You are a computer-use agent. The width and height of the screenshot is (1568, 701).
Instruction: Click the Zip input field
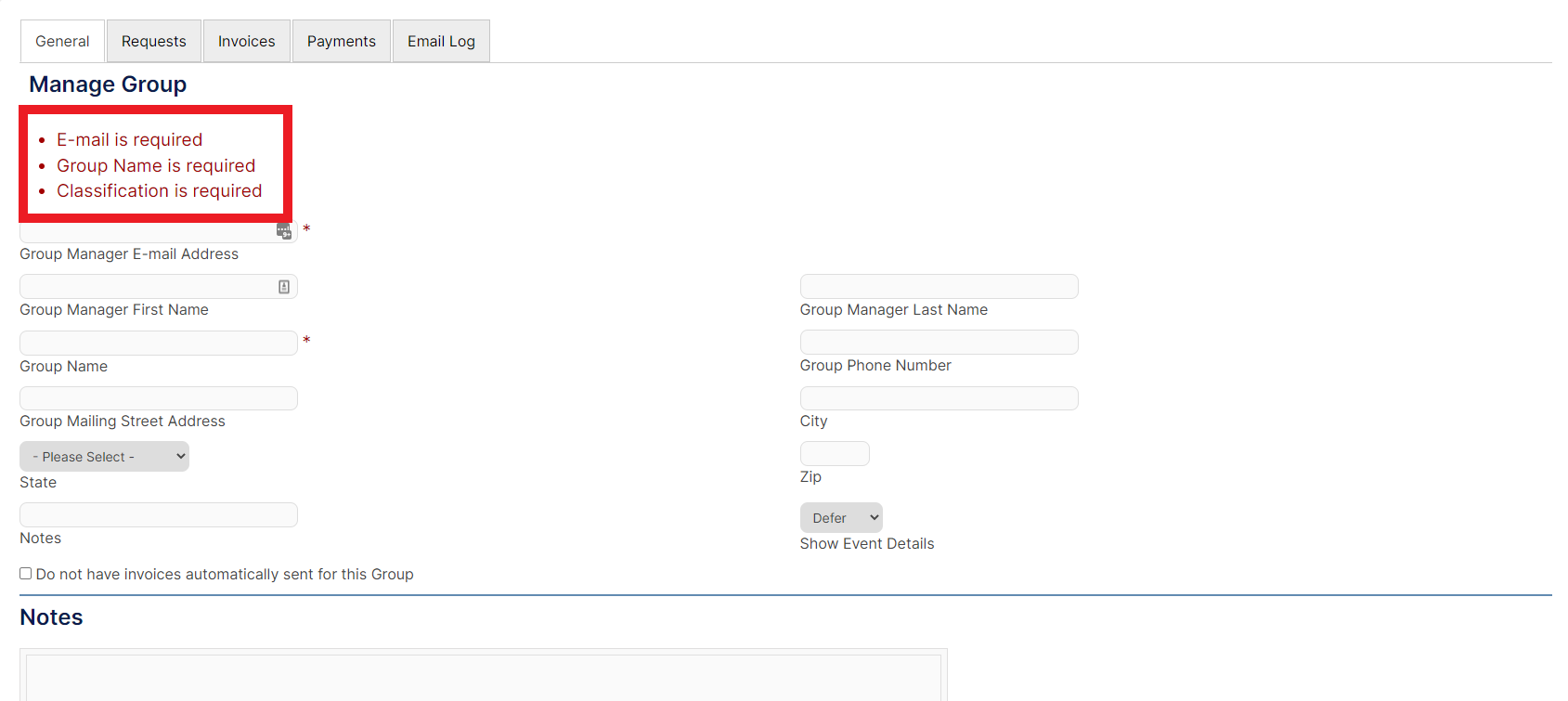click(x=835, y=453)
